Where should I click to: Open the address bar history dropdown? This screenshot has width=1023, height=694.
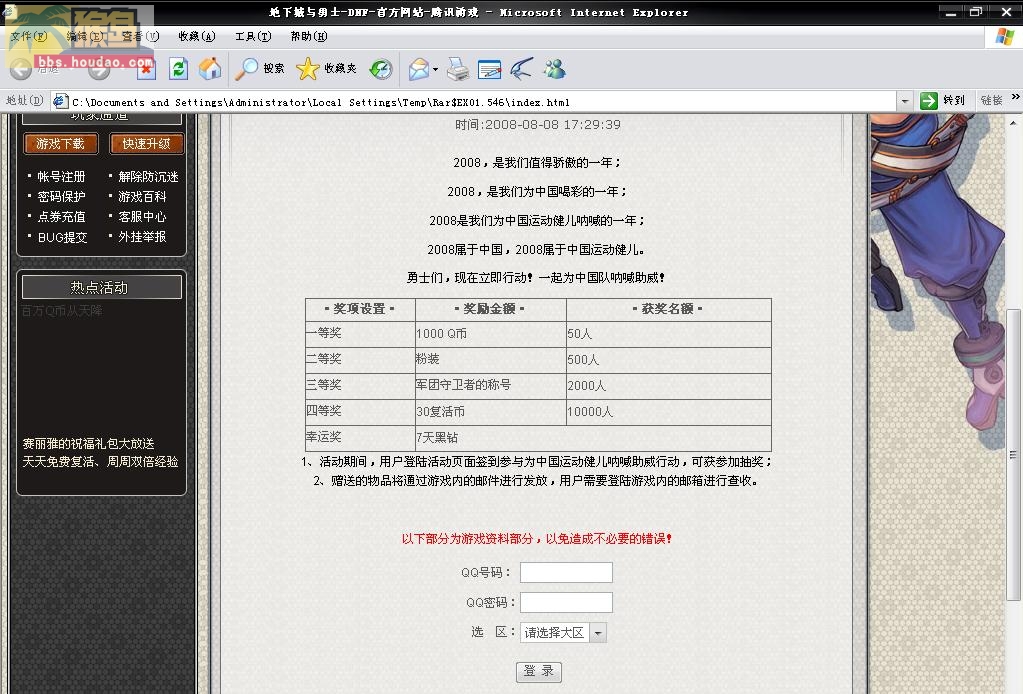904,101
